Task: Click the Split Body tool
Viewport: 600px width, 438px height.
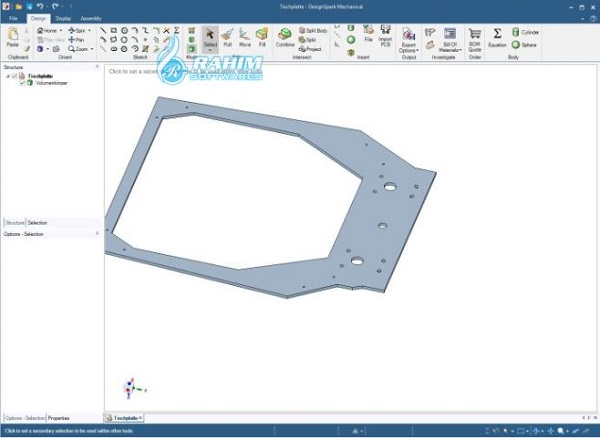Action: 313,30
